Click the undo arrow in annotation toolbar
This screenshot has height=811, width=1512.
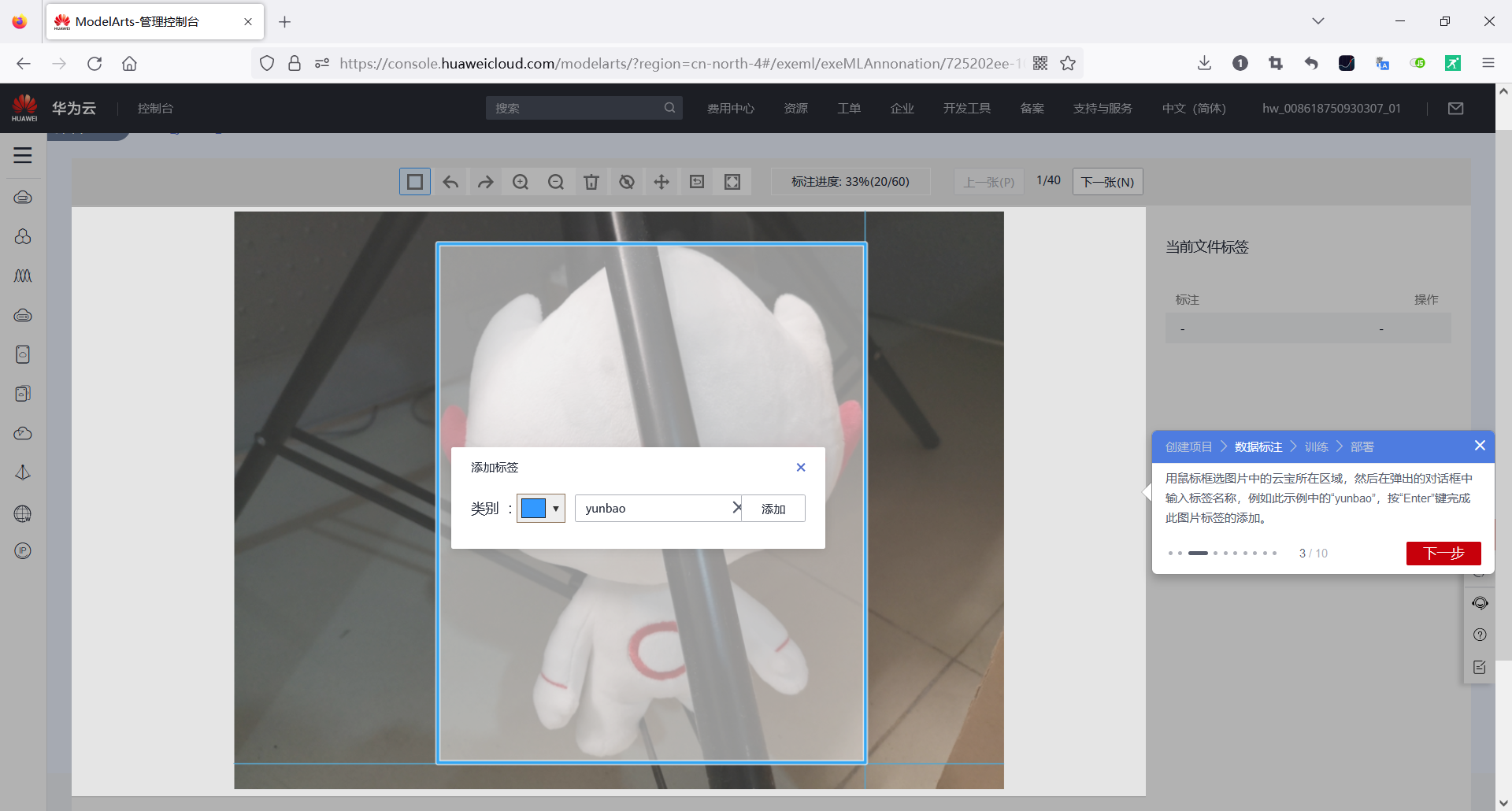pyautogui.click(x=450, y=182)
